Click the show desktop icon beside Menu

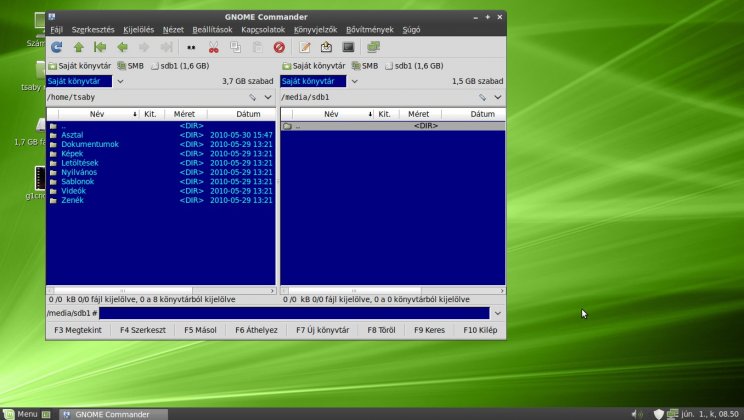[46, 414]
